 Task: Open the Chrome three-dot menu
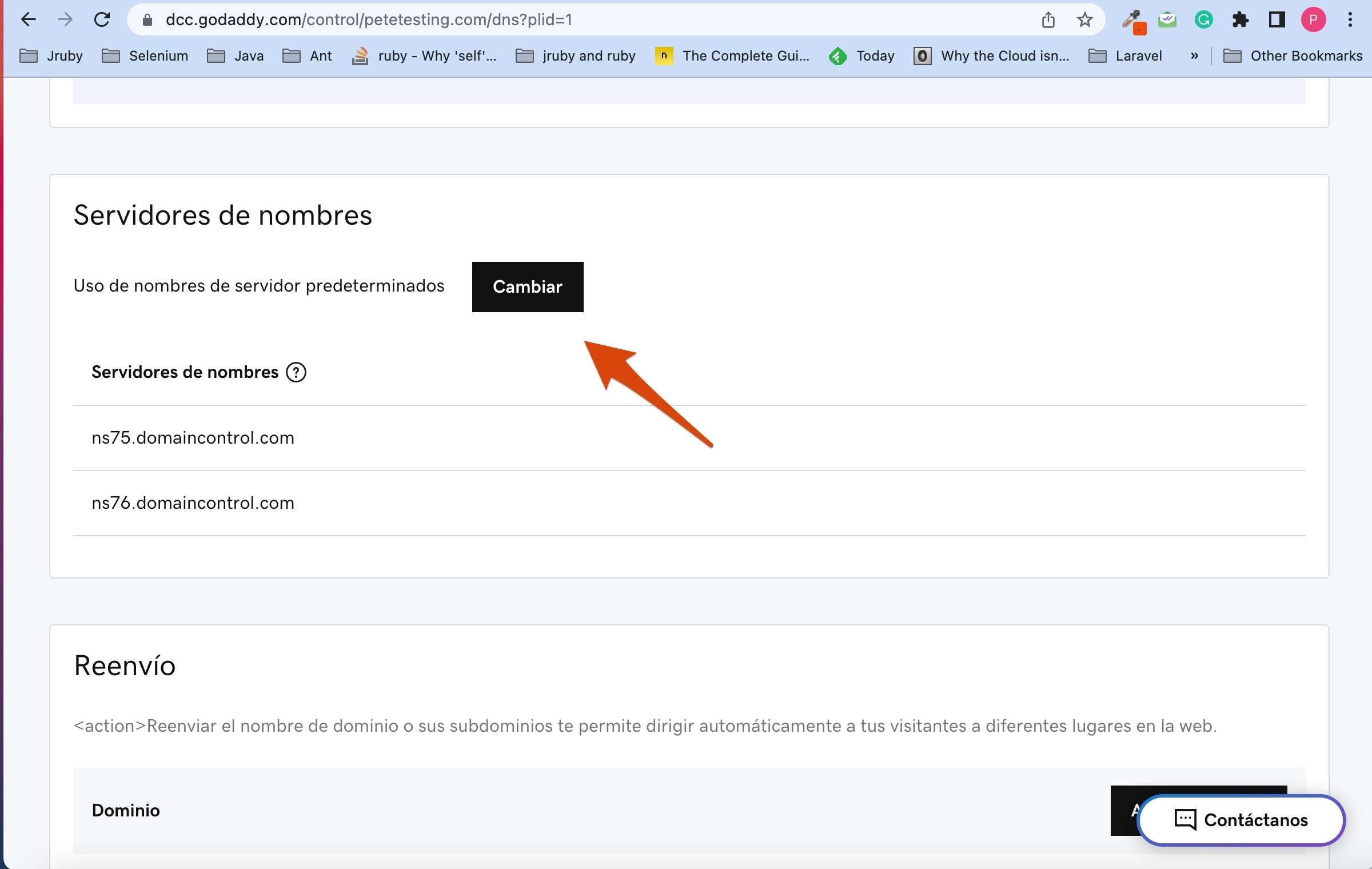pyautogui.click(x=1350, y=20)
